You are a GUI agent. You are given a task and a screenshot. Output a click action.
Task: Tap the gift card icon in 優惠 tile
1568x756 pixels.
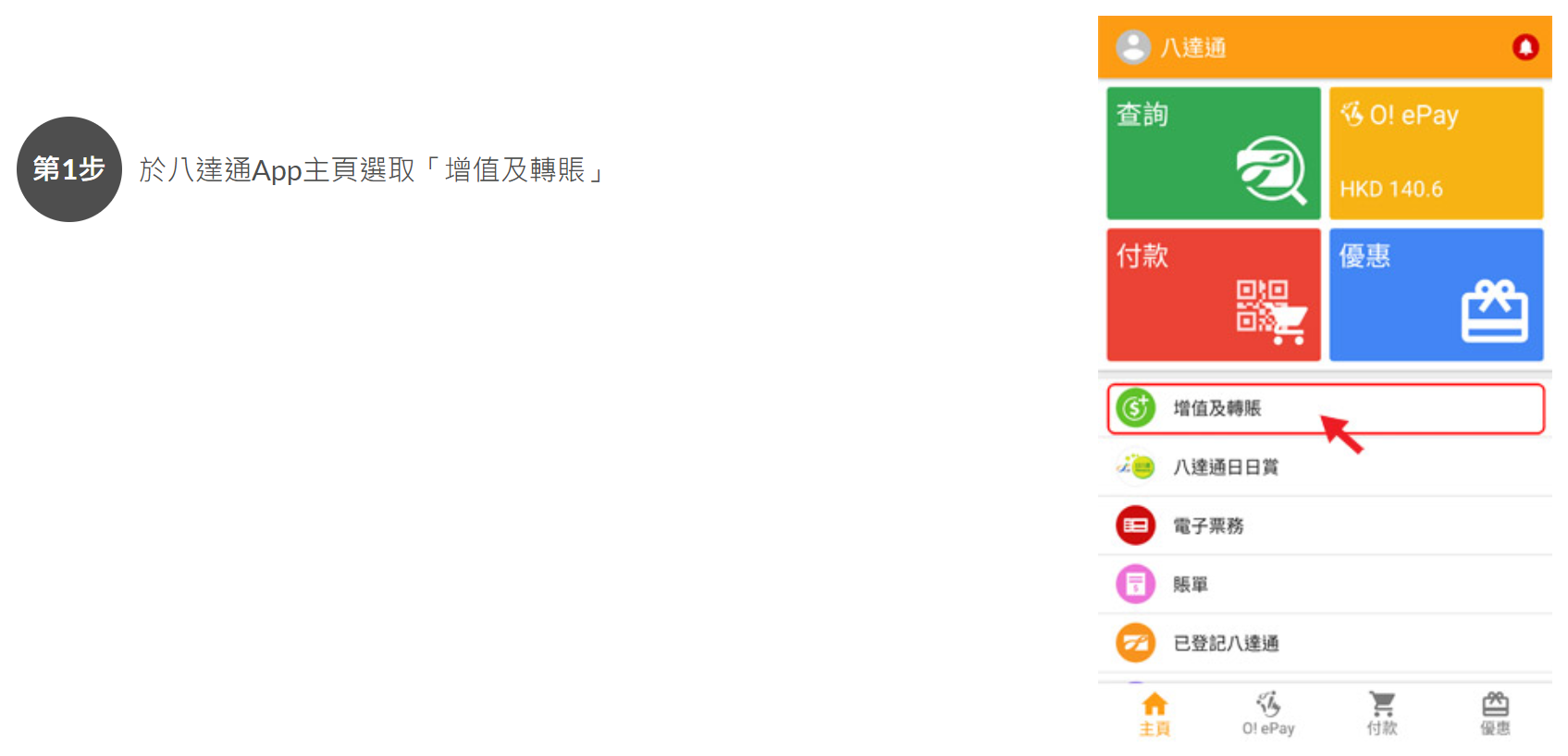(x=1494, y=311)
